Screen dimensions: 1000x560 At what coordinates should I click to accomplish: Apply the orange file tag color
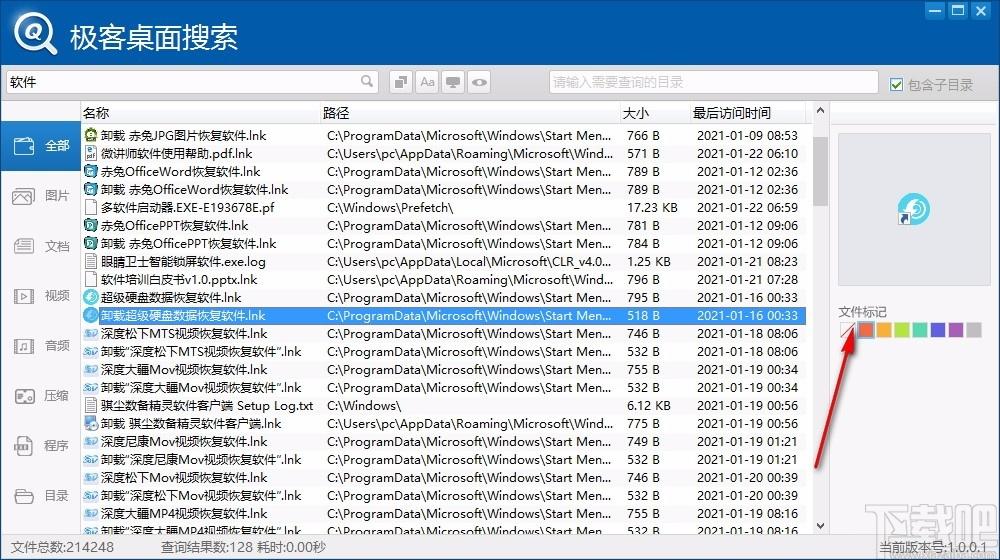pyautogui.click(x=883, y=330)
